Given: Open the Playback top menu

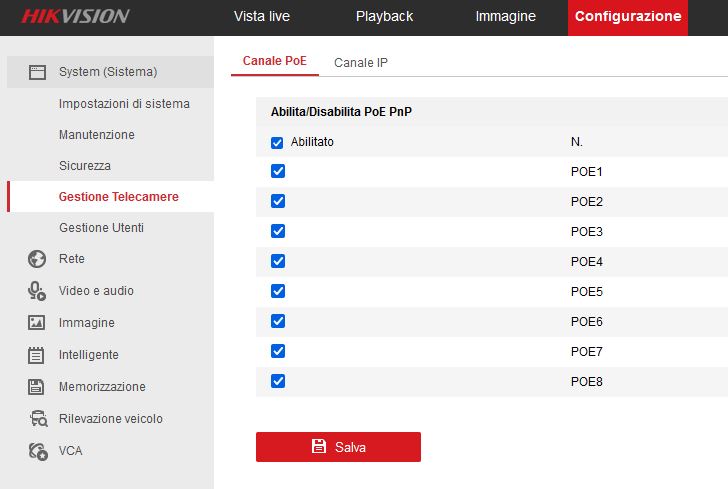Looking at the screenshot, I should pos(384,16).
